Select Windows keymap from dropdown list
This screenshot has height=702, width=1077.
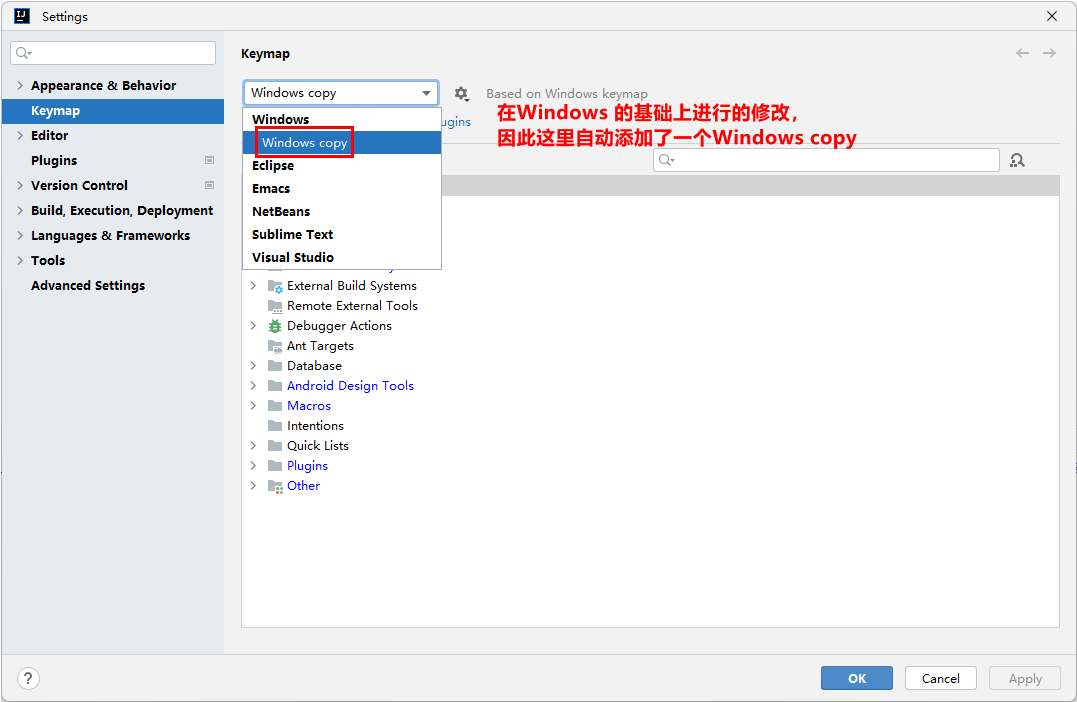[341, 120]
